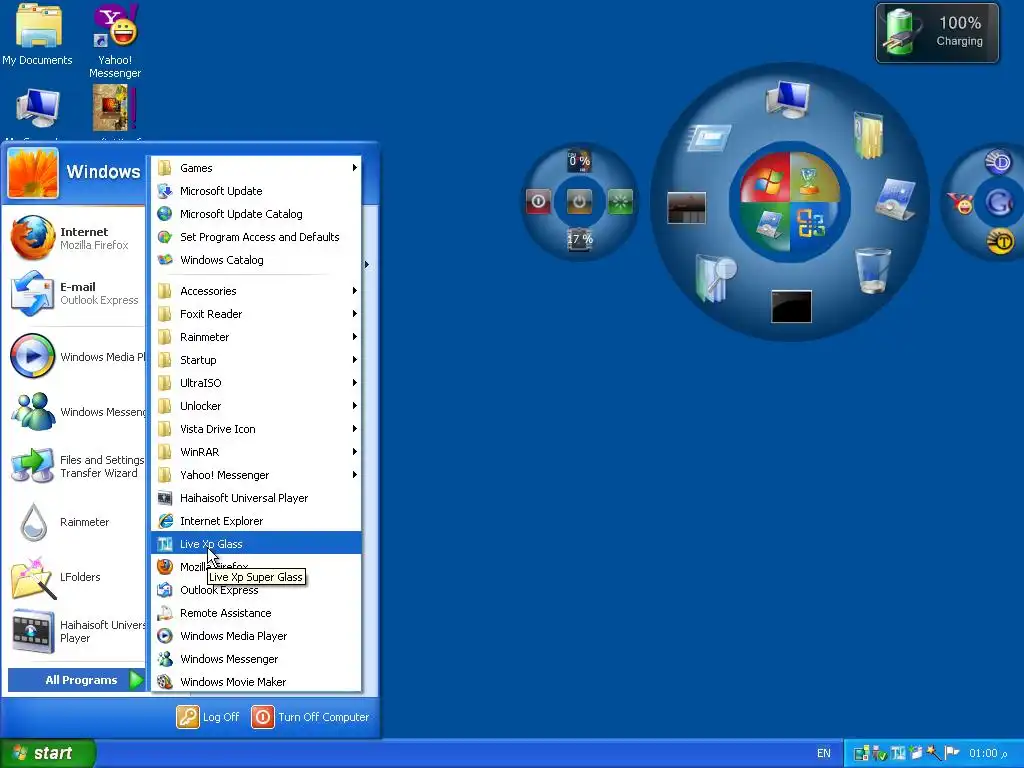Click Turn Off Computer button

tap(310, 717)
